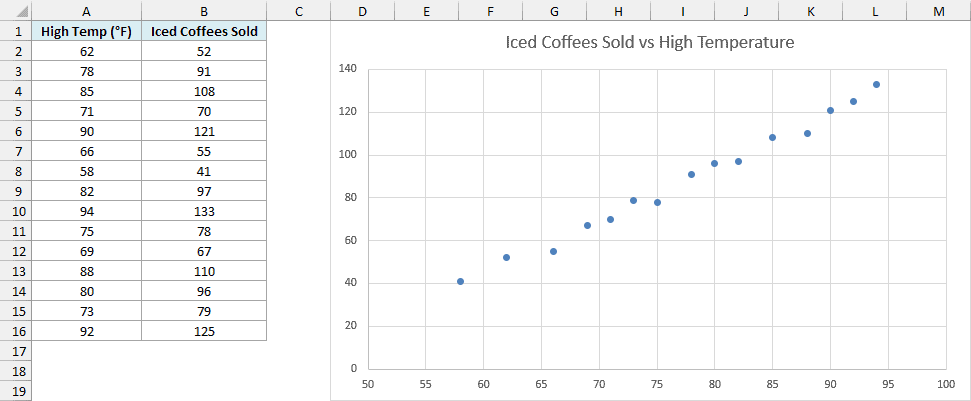This screenshot has width=971, height=401.
Task: Click the data point at 90°F, 121 sold
Action: [830, 110]
